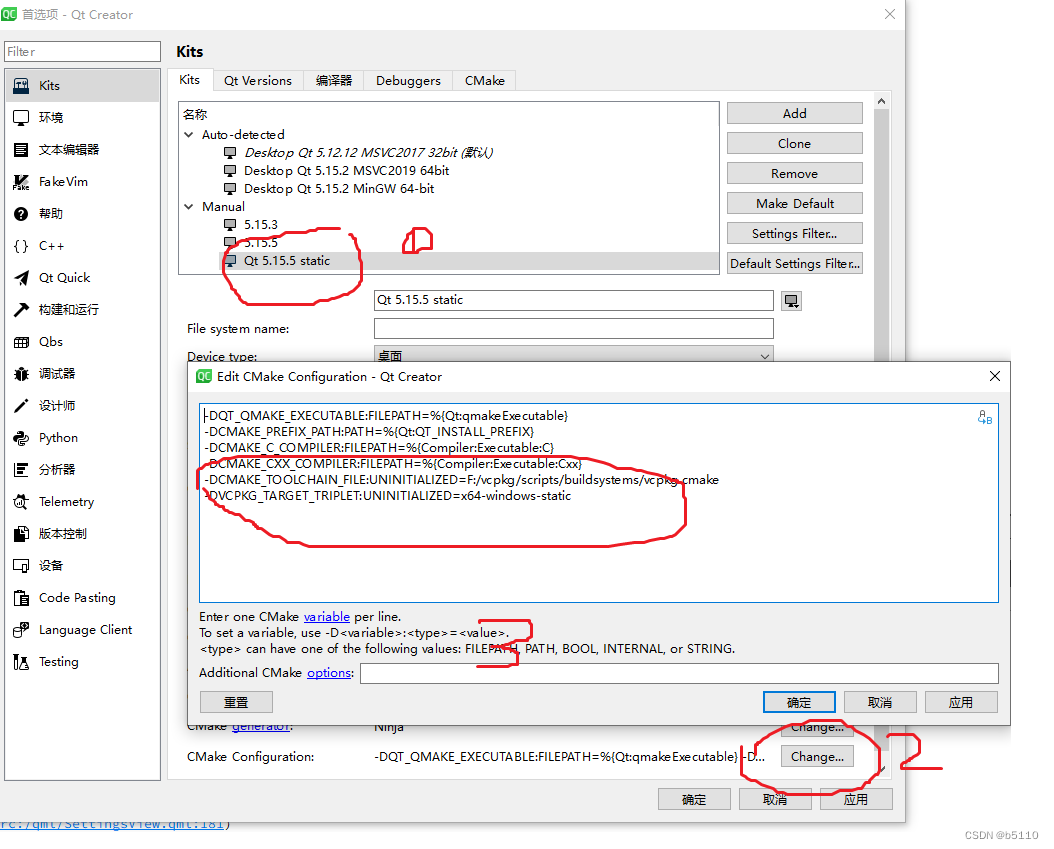The image size is (1054, 849).
Task: Click the kit name field Qt 5.15.5 static
Action: pos(573,300)
